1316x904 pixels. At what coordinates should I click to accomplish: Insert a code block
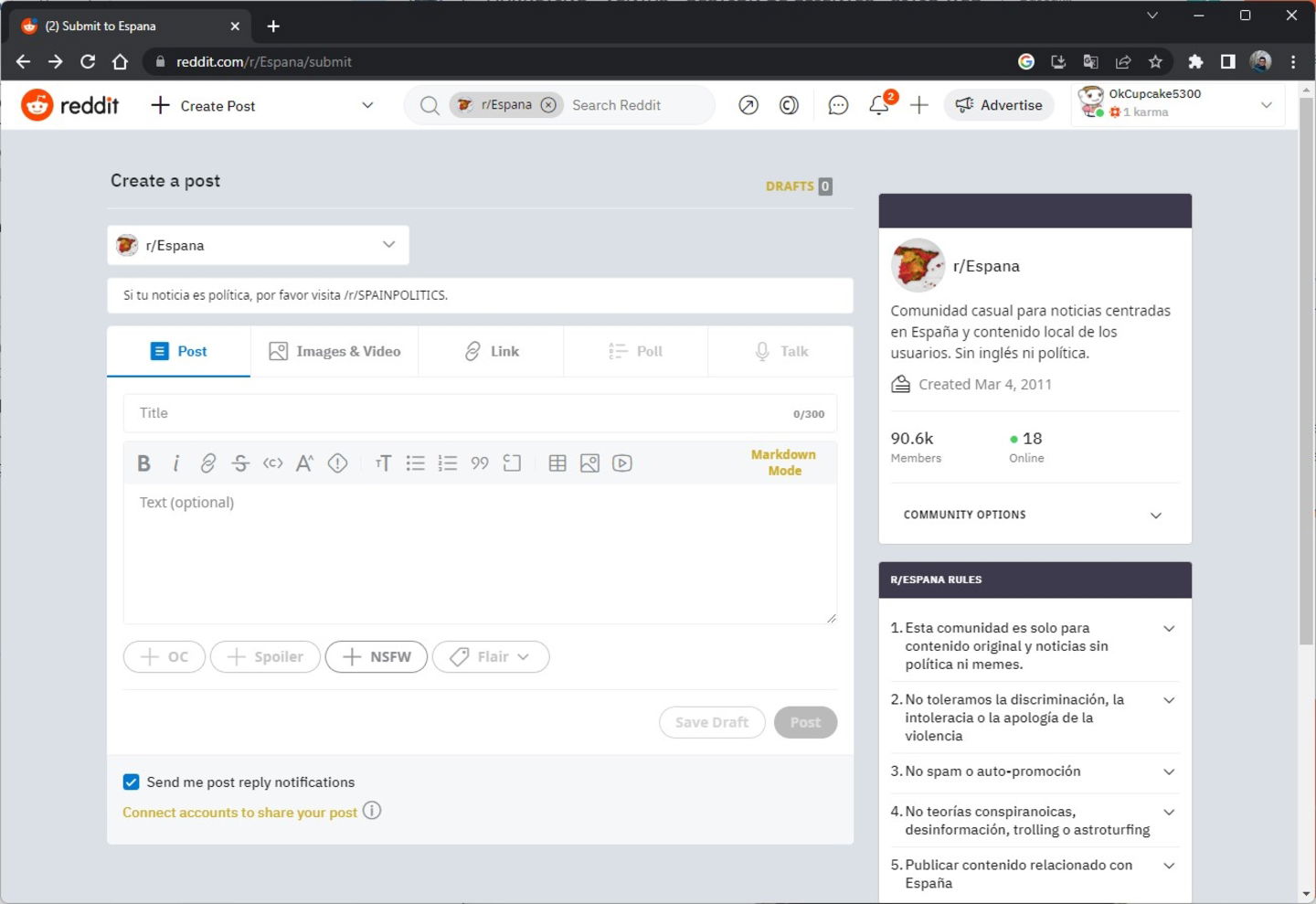click(x=512, y=463)
